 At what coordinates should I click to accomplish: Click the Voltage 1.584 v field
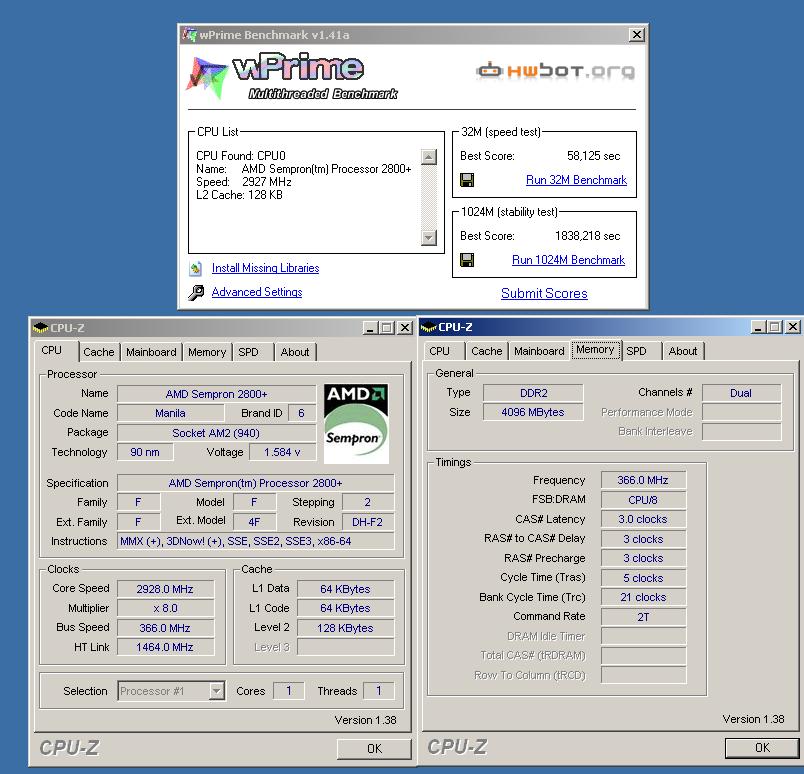click(x=282, y=452)
